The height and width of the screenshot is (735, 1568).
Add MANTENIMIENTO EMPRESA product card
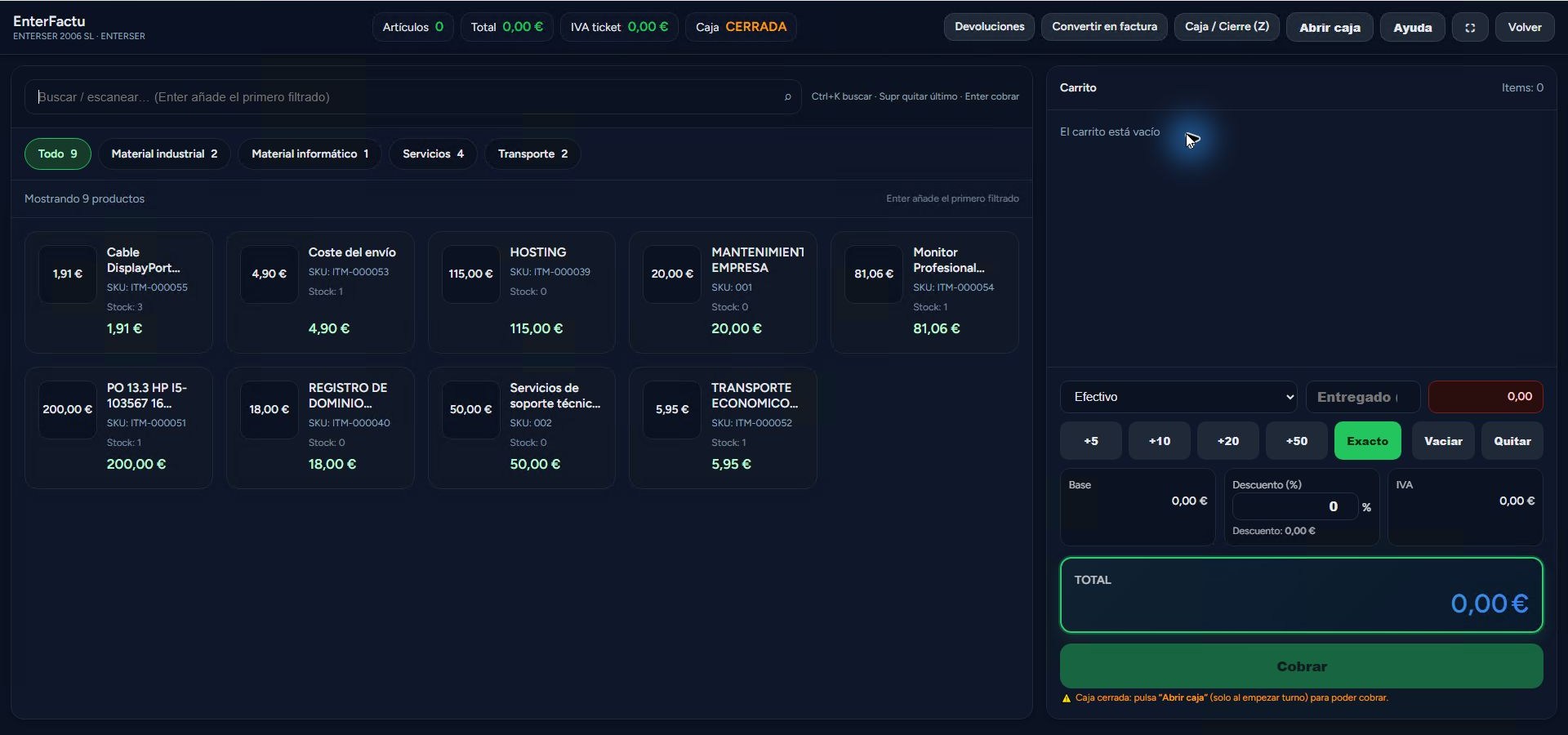coord(723,292)
